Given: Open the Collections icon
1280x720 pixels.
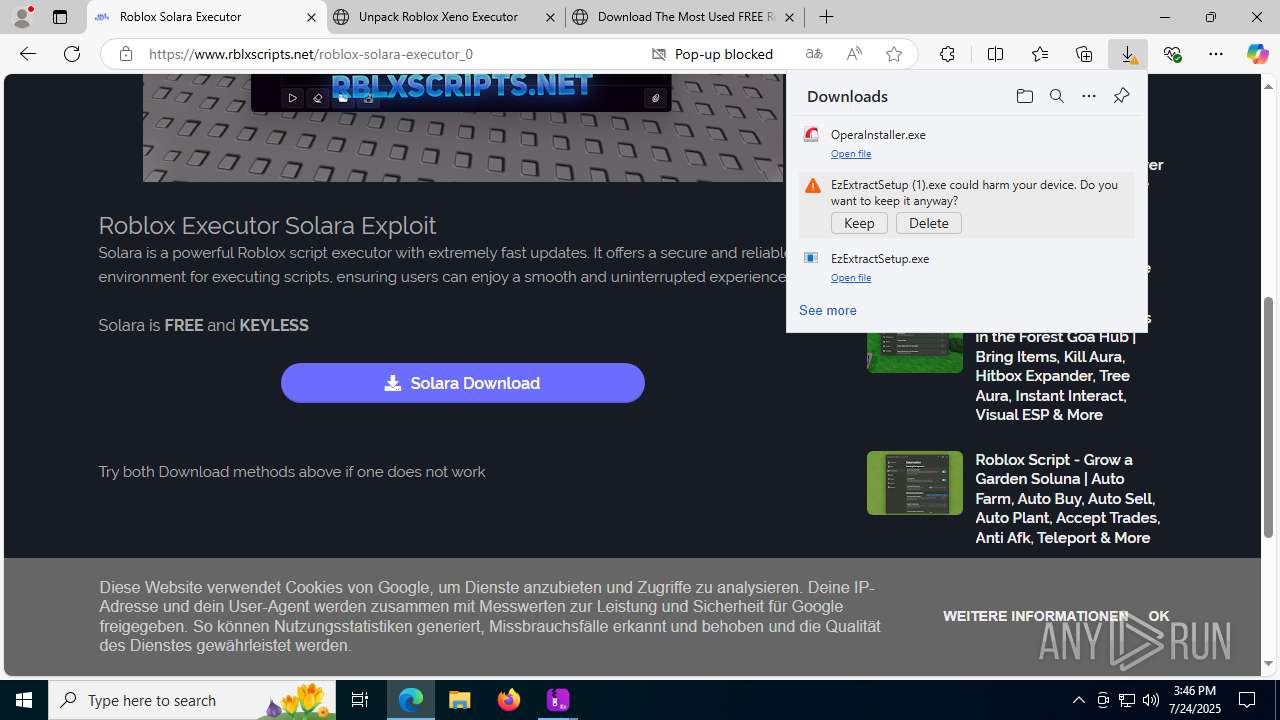Looking at the screenshot, I should point(1084,54).
